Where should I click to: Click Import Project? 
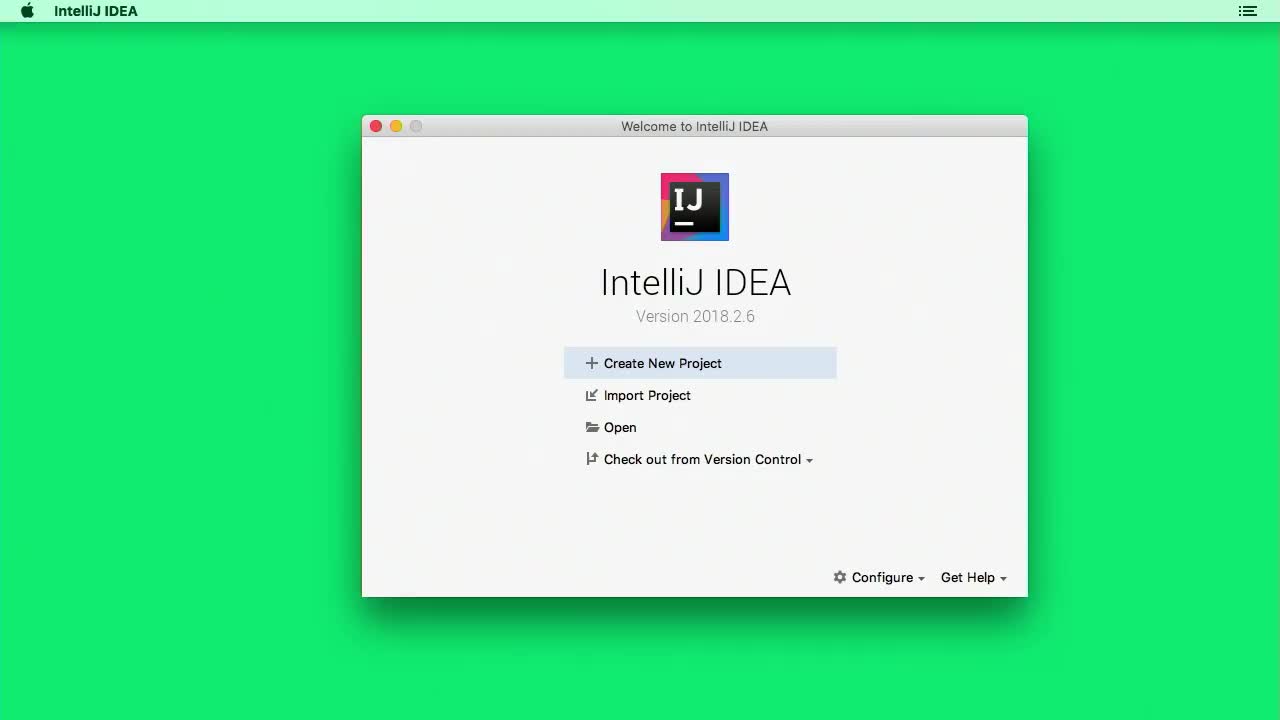coord(647,395)
